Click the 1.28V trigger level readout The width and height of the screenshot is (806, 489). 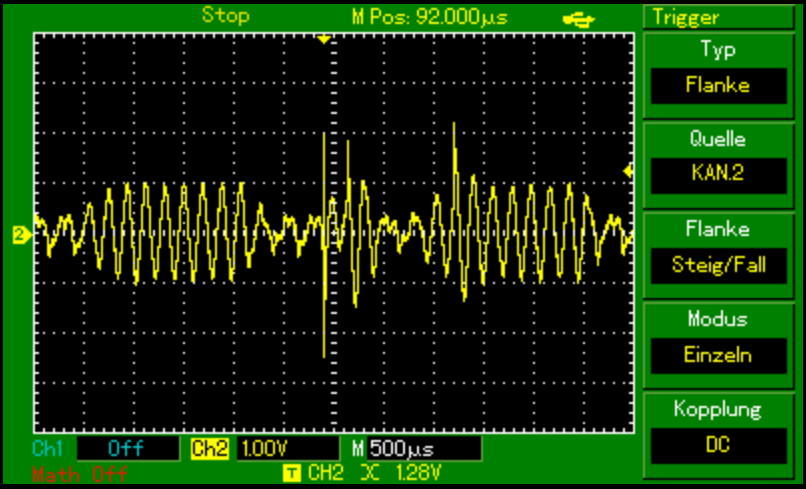418,471
